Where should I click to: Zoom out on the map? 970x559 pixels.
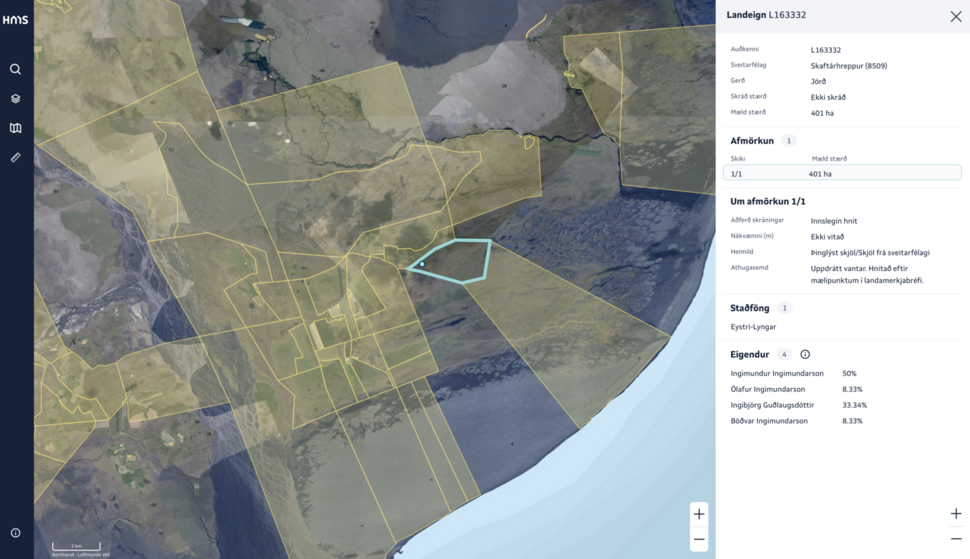click(x=698, y=539)
